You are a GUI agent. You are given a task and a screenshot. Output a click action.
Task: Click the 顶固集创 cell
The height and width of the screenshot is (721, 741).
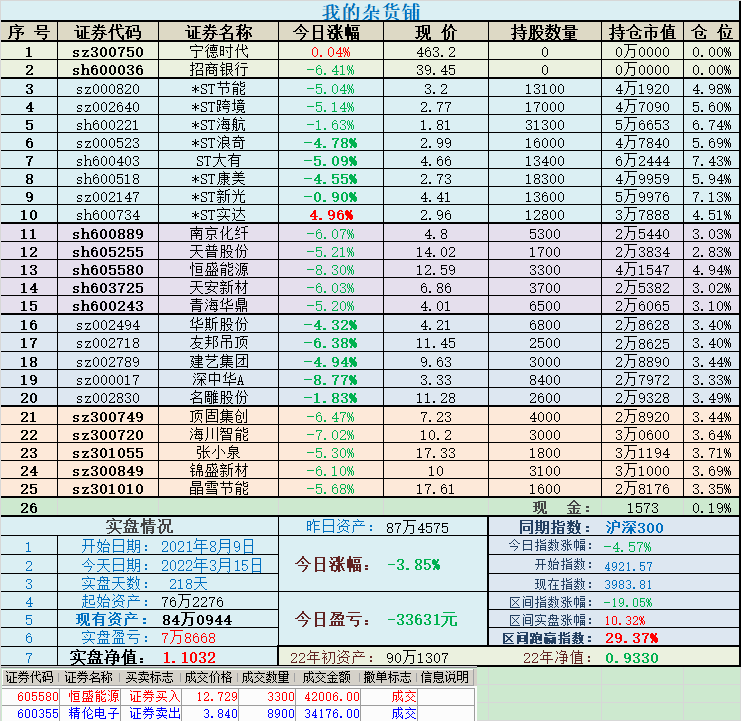(218, 417)
